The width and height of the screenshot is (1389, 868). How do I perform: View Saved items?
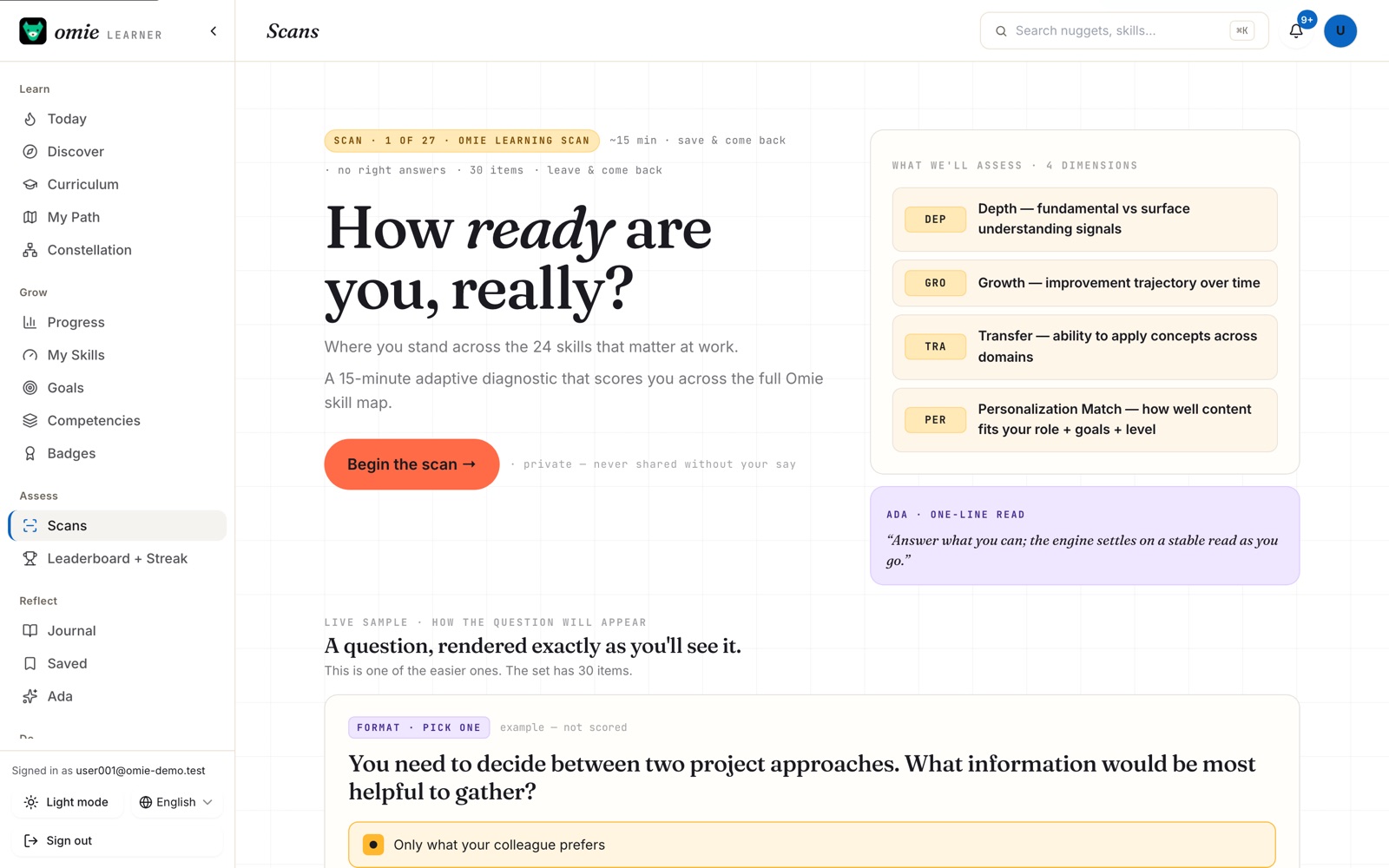(x=117, y=664)
